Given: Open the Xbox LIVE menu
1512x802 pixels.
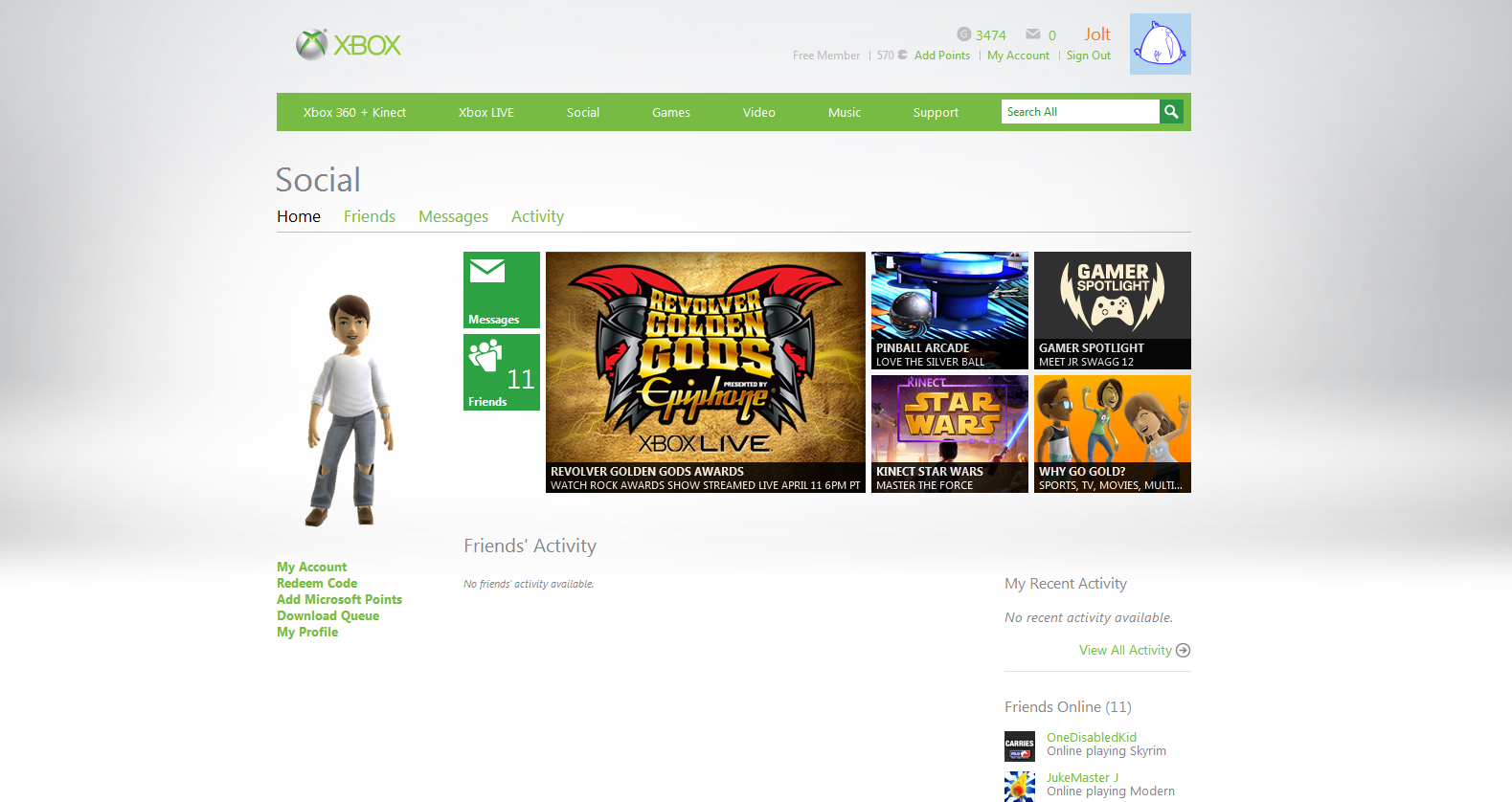Looking at the screenshot, I should click(x=486, y=112).
